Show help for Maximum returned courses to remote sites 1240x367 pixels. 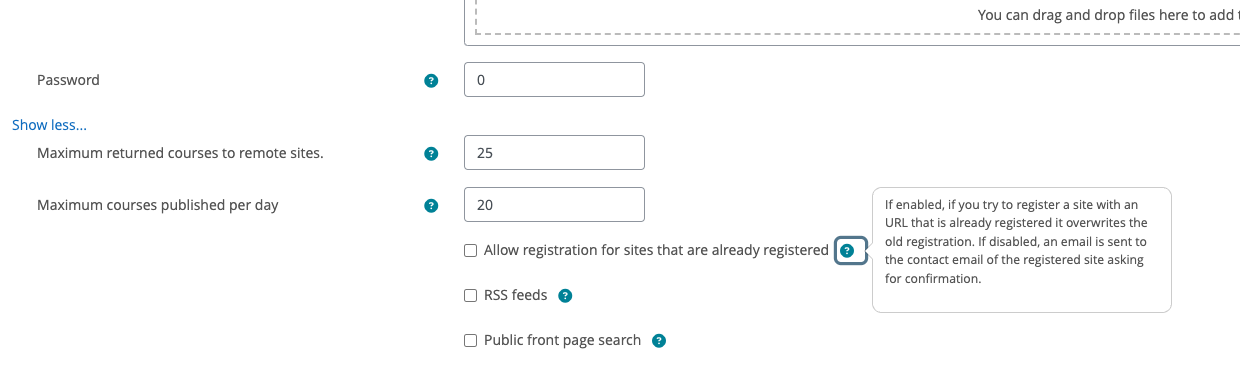click(431, 153)
